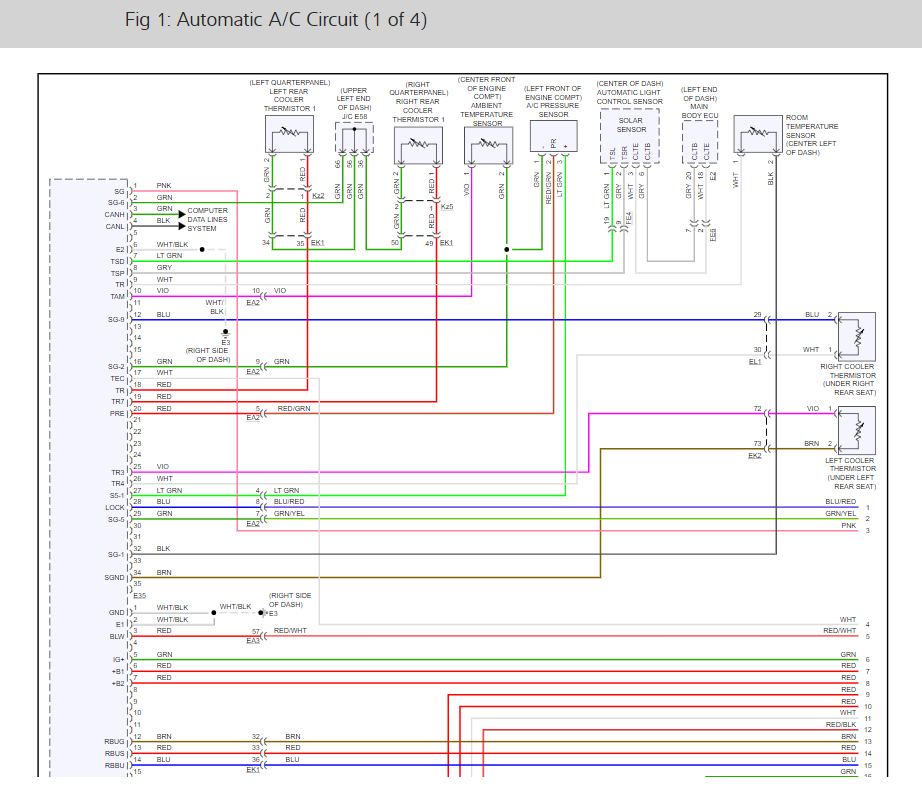Viewport: 922px width, 806px height.
Task: Click the LOCK pin label
Action: point(116,507)
